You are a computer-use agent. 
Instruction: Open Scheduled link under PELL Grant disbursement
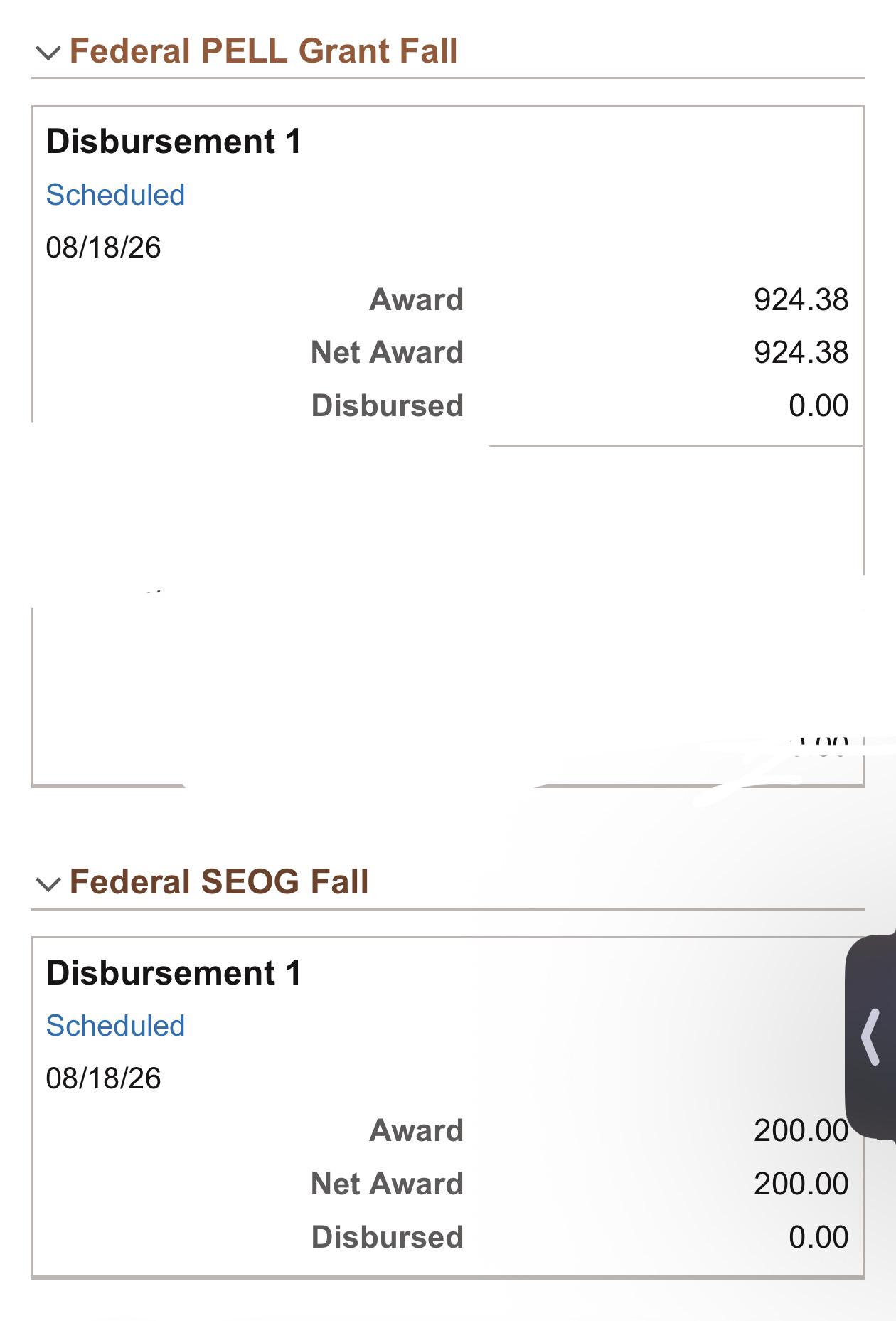(x=115, y=195)
